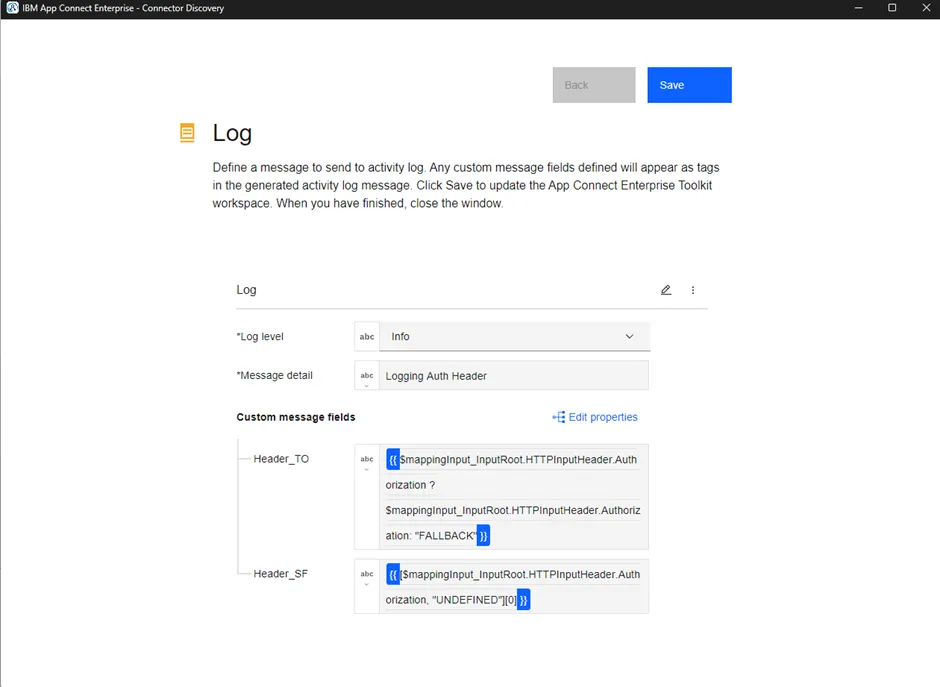Click the closing braces token in Header_SF
This screenshot has height=687, width=940.
523,600
